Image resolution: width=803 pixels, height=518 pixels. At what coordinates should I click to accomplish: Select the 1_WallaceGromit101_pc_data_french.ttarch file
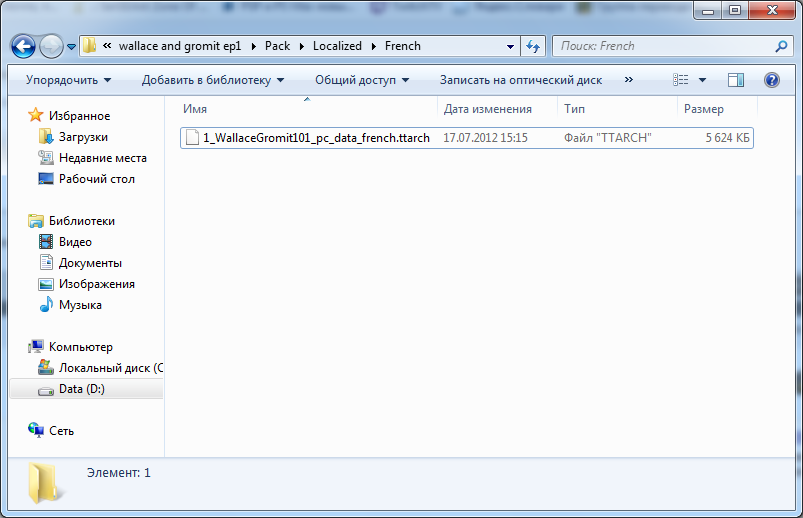coord(316,138)
